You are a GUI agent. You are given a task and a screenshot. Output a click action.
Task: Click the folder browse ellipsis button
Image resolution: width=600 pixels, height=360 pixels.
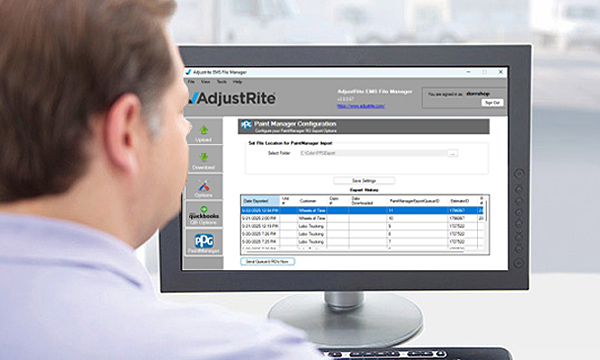tap(453, 153)
